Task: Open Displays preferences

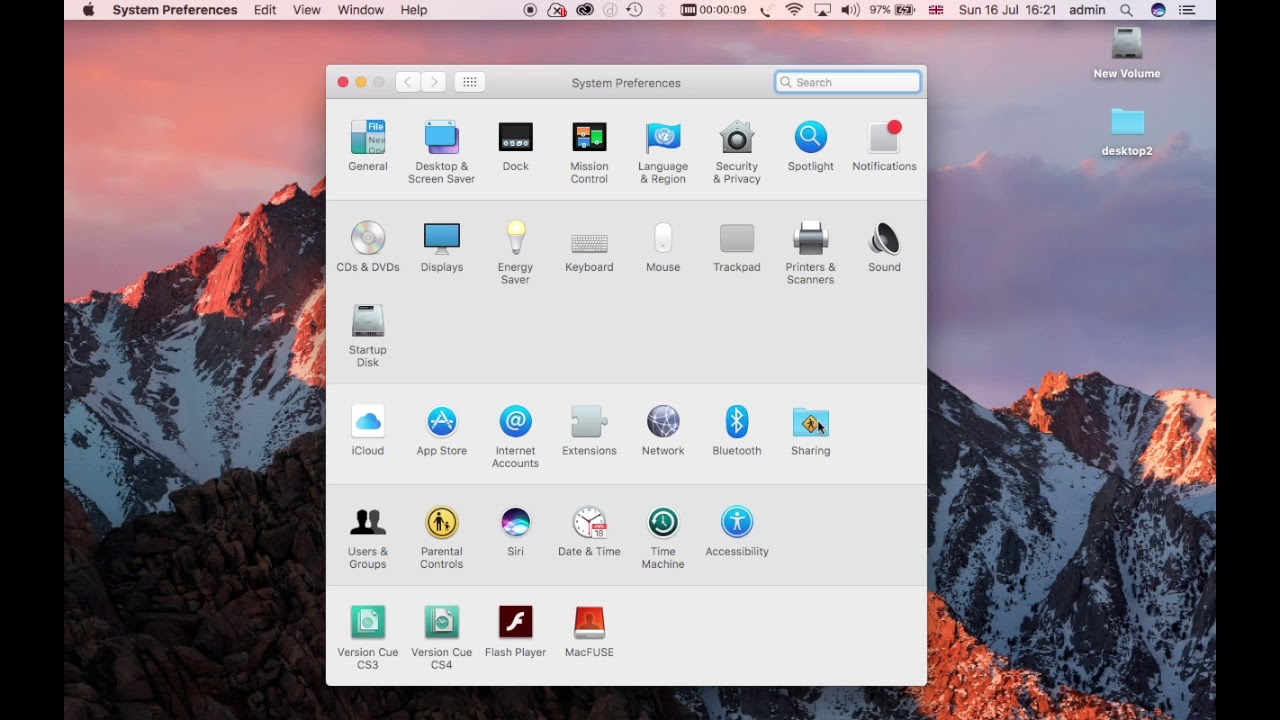Action: click(441, 247)
